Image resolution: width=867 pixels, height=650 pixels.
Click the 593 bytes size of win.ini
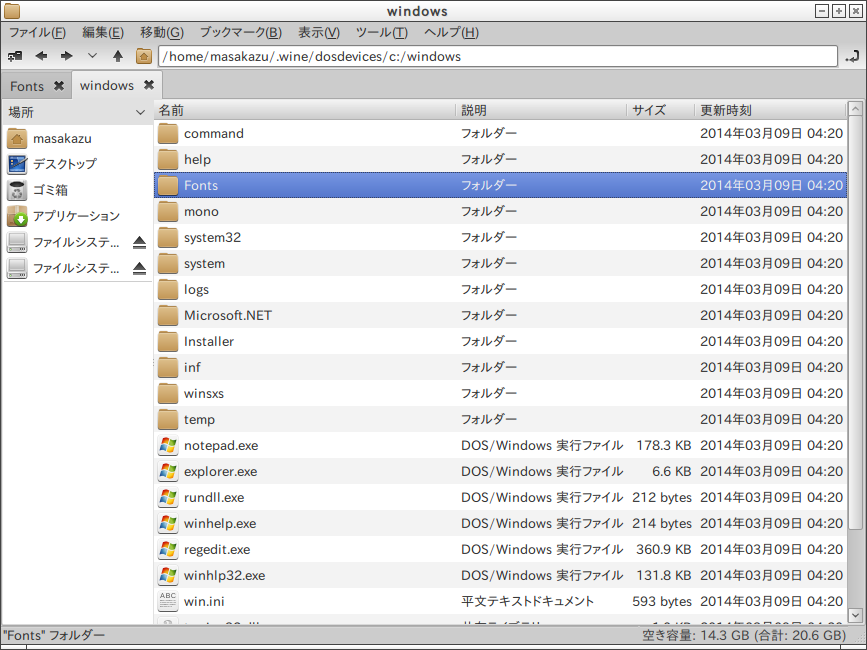point(662,601)
